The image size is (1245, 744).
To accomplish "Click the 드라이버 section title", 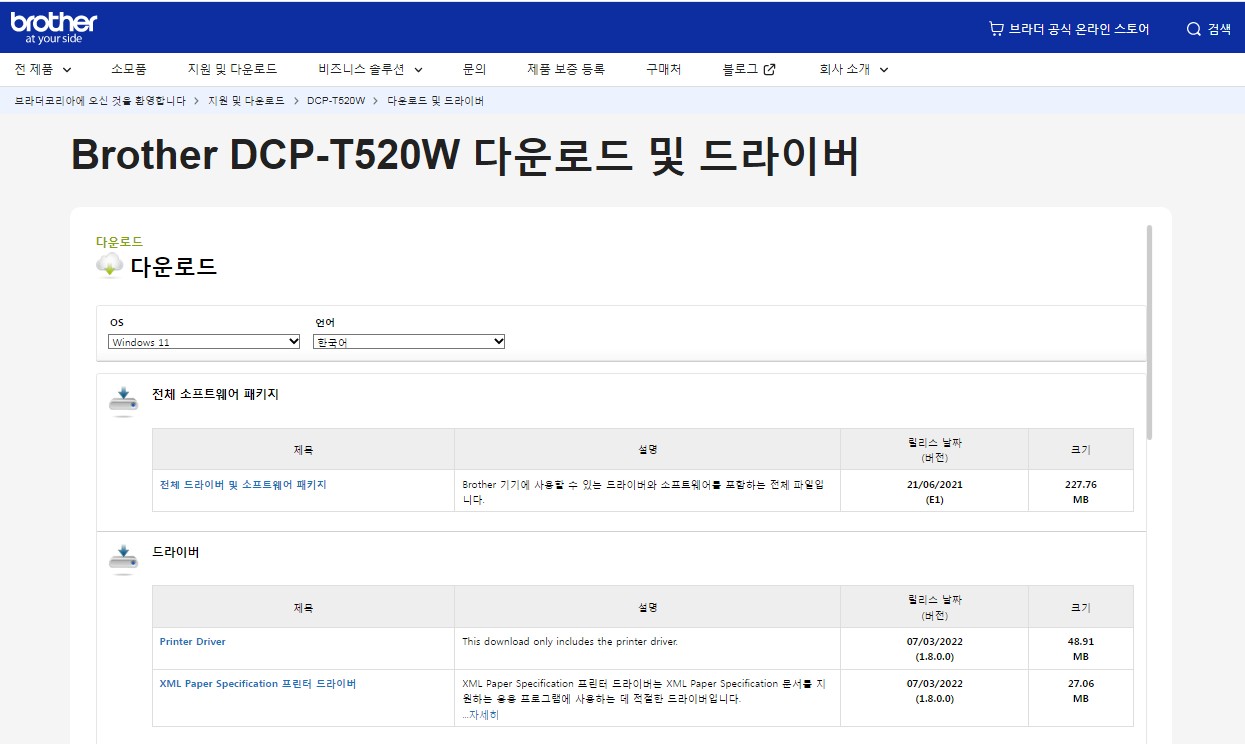I will [x=176, y=552].
